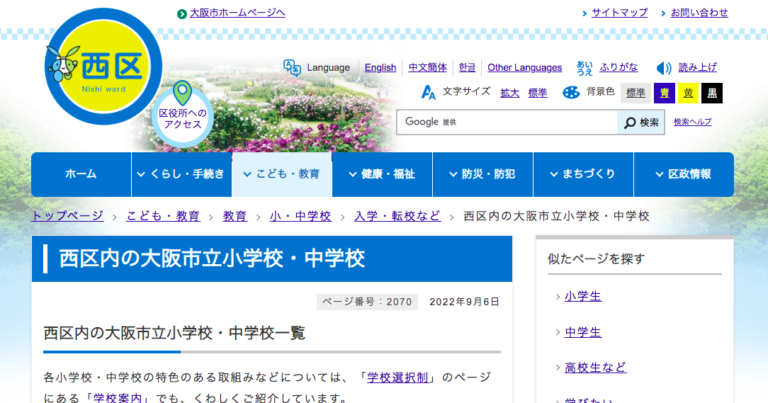This screenshot has height=403, width=768.
Task: Select the 標準 grey background swatch
Action: (x=636, y=93)
